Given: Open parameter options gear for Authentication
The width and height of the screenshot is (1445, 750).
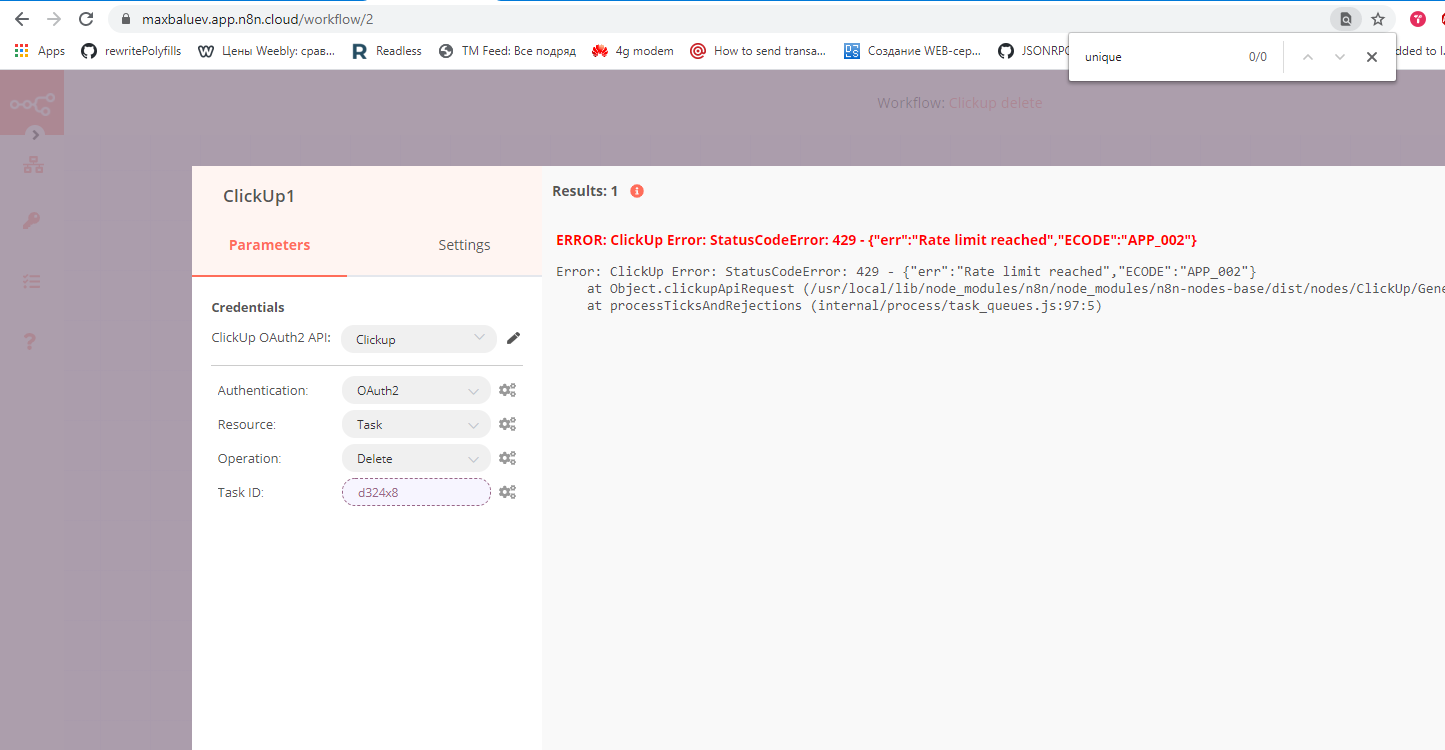Looking at the screenshot, I should click(508, 390).
